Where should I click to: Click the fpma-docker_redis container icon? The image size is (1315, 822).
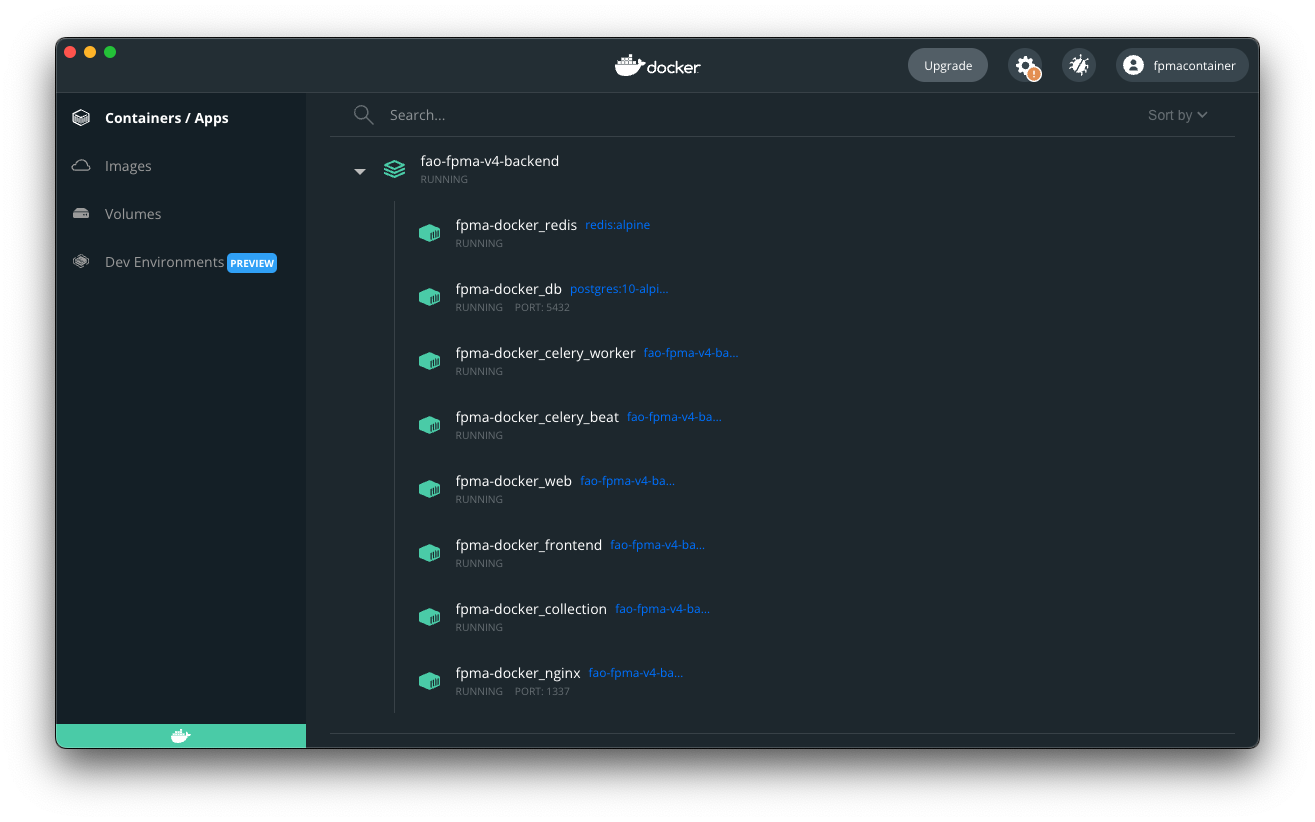430,233
